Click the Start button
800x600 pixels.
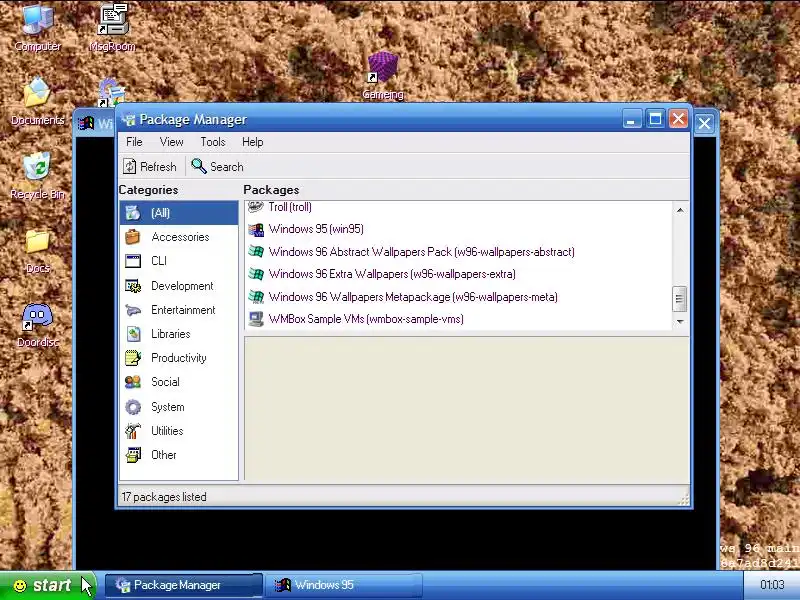coord(47,585)
